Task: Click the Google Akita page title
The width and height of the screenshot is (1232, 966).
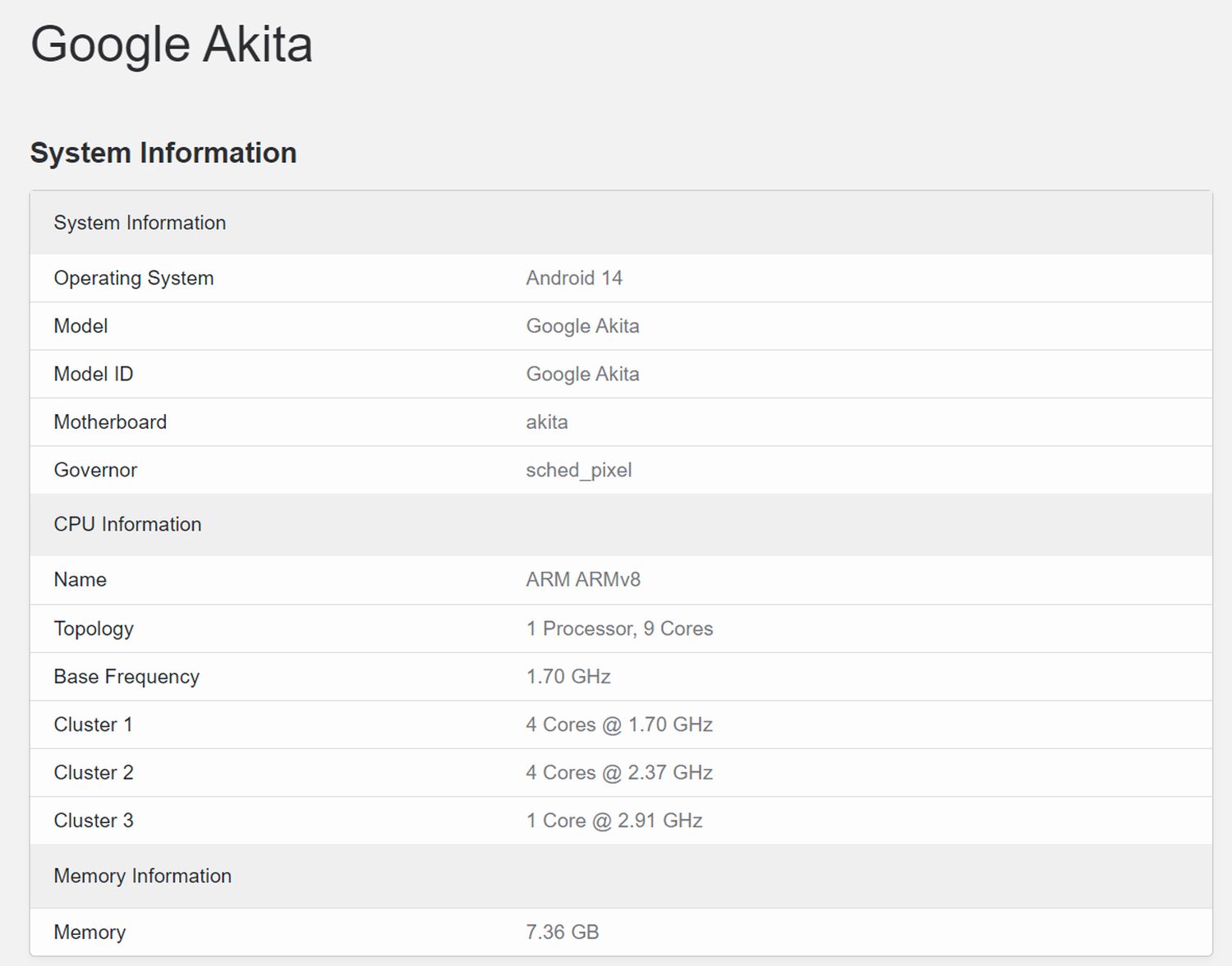Action: (171, 44)
